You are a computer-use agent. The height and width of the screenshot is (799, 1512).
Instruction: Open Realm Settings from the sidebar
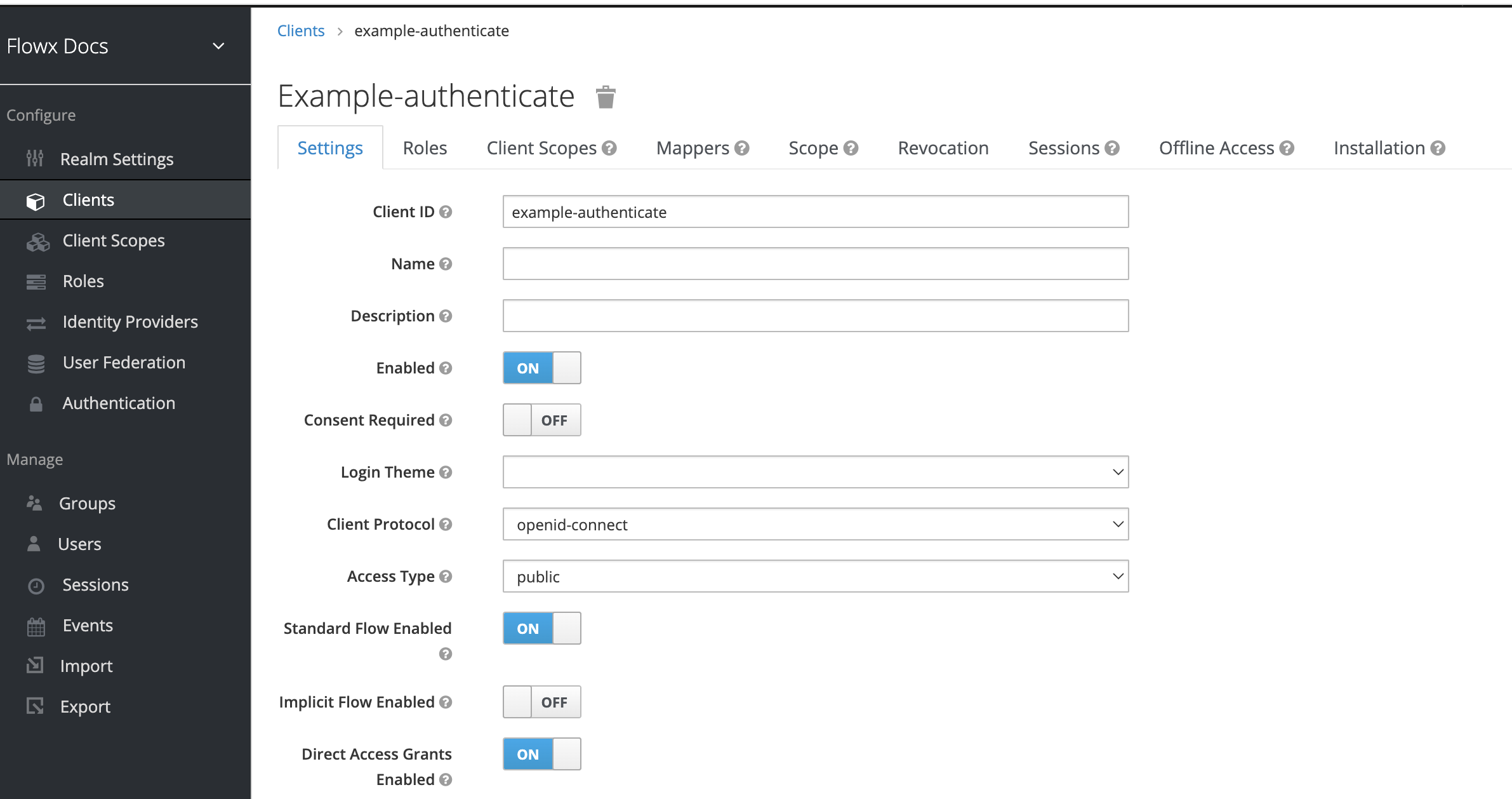point(116,159)
